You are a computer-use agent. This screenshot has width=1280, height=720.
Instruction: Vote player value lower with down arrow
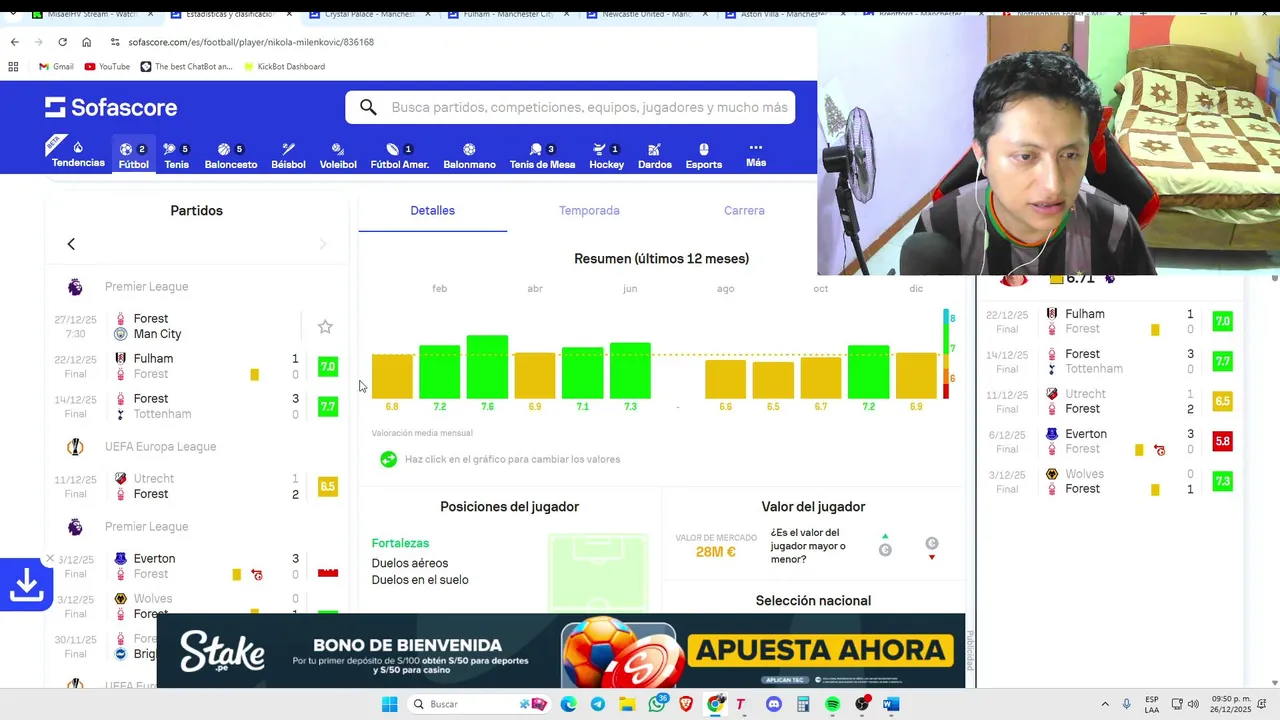click(x=932, y=549)
